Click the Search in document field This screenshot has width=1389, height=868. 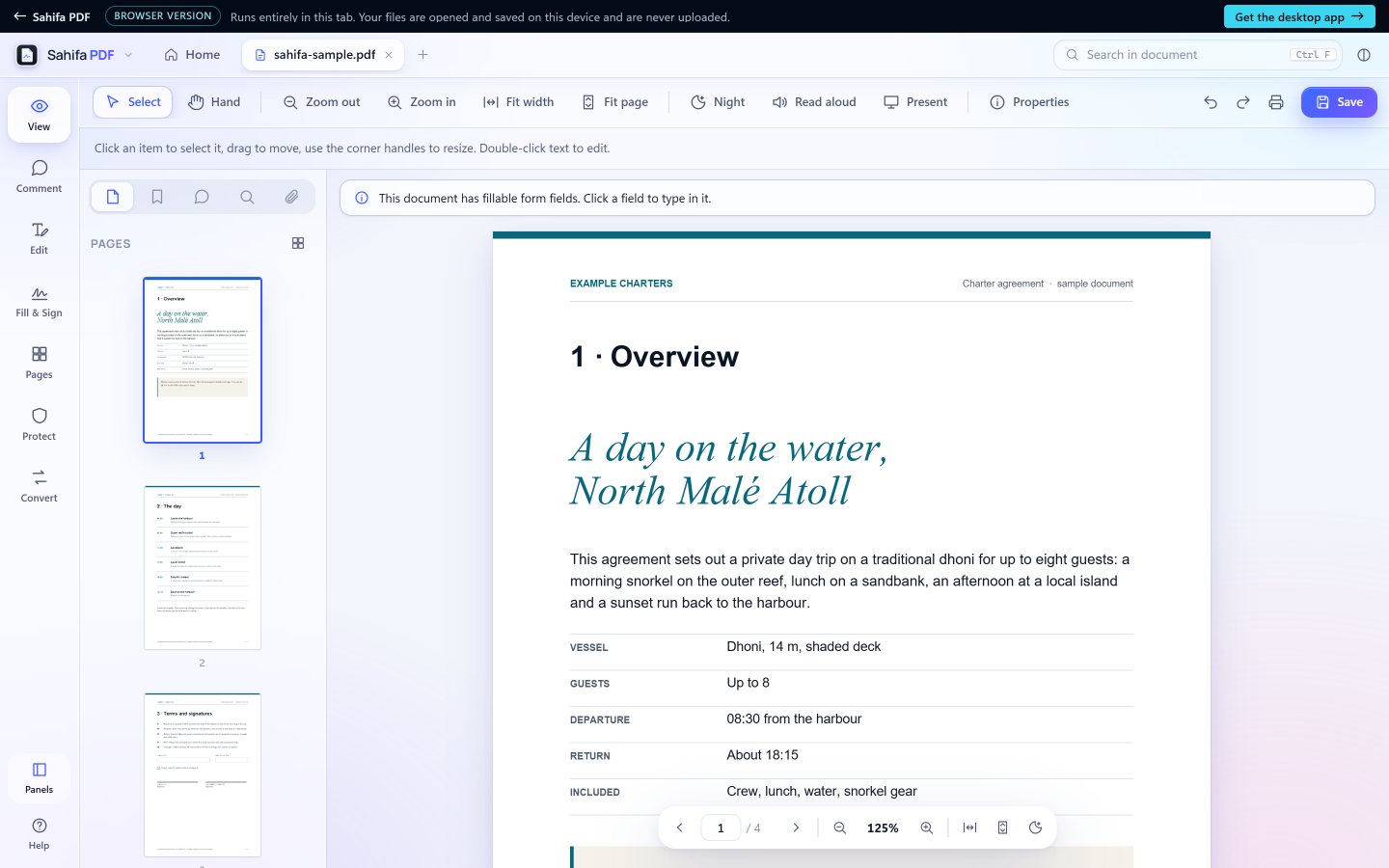pos(1197,55)
